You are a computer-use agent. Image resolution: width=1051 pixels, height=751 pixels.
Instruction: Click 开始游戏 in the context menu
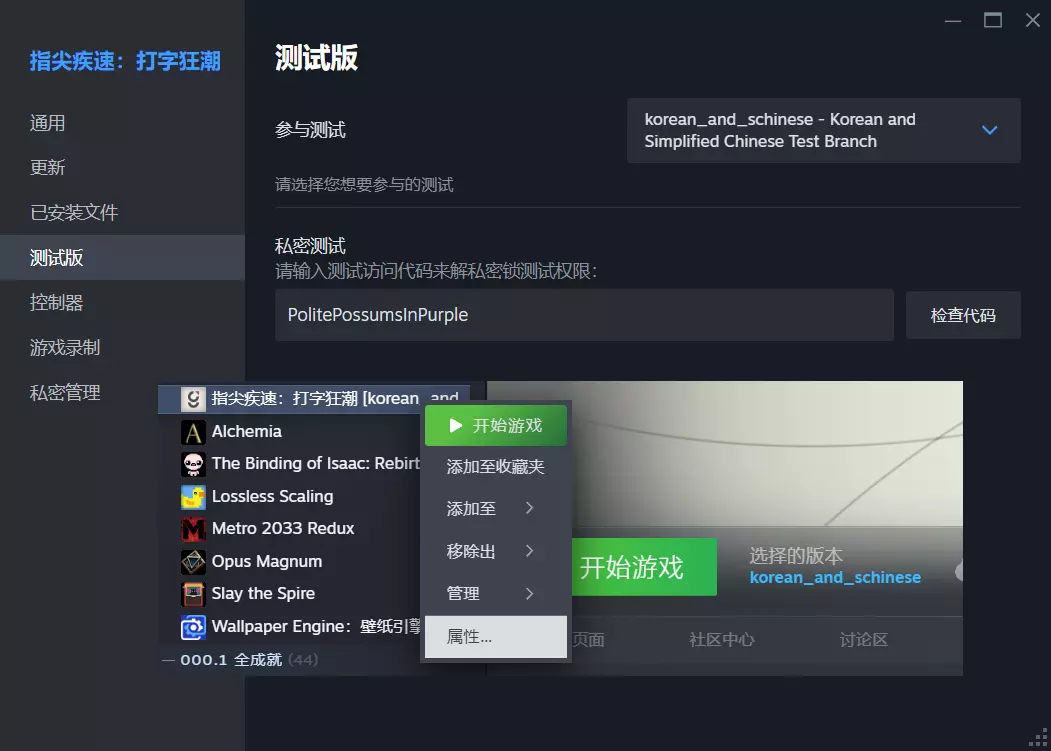point(495,426)
